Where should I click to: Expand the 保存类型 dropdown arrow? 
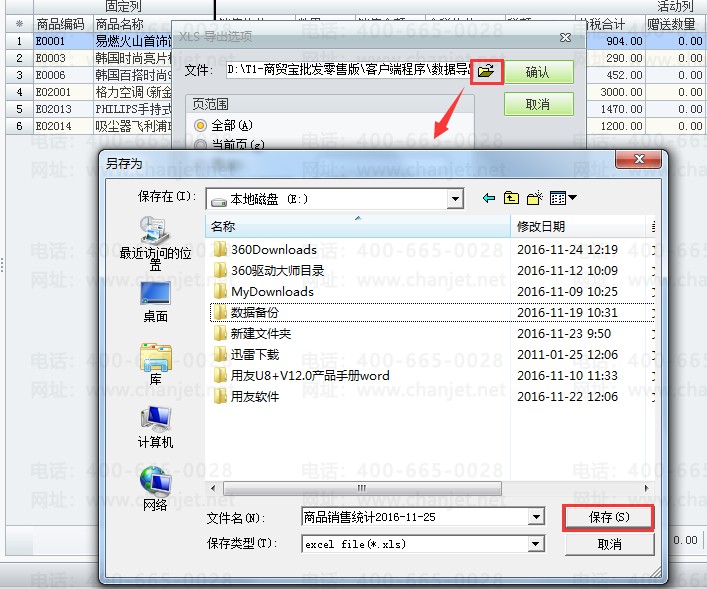(x=536, y=544)
